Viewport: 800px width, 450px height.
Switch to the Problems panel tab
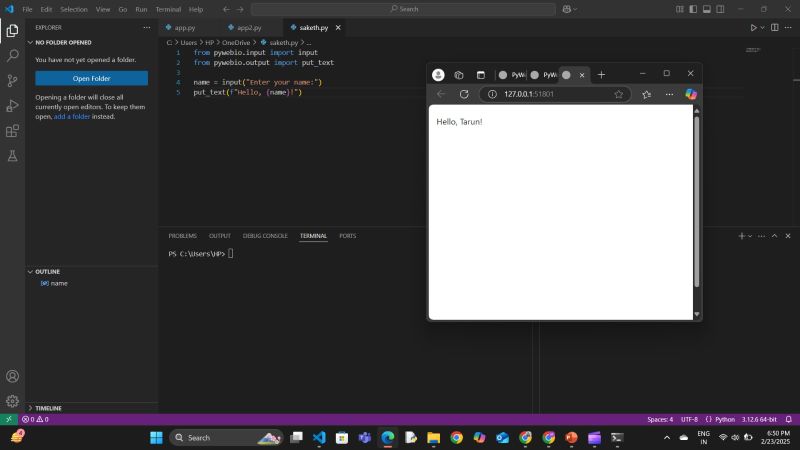coord(182,236)
